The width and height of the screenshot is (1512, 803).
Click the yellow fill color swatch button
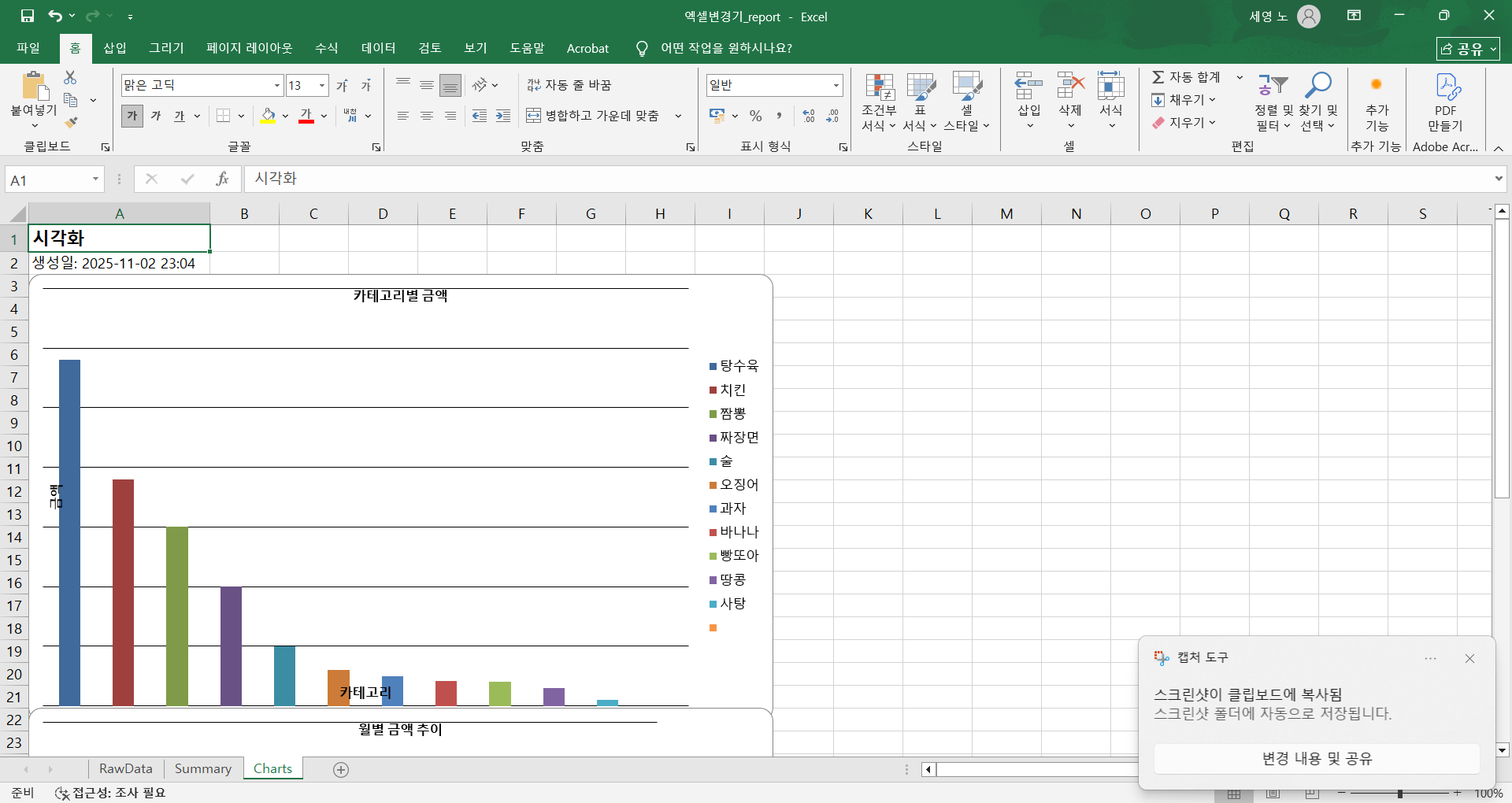pyautogui.click(x=268, y=116)
